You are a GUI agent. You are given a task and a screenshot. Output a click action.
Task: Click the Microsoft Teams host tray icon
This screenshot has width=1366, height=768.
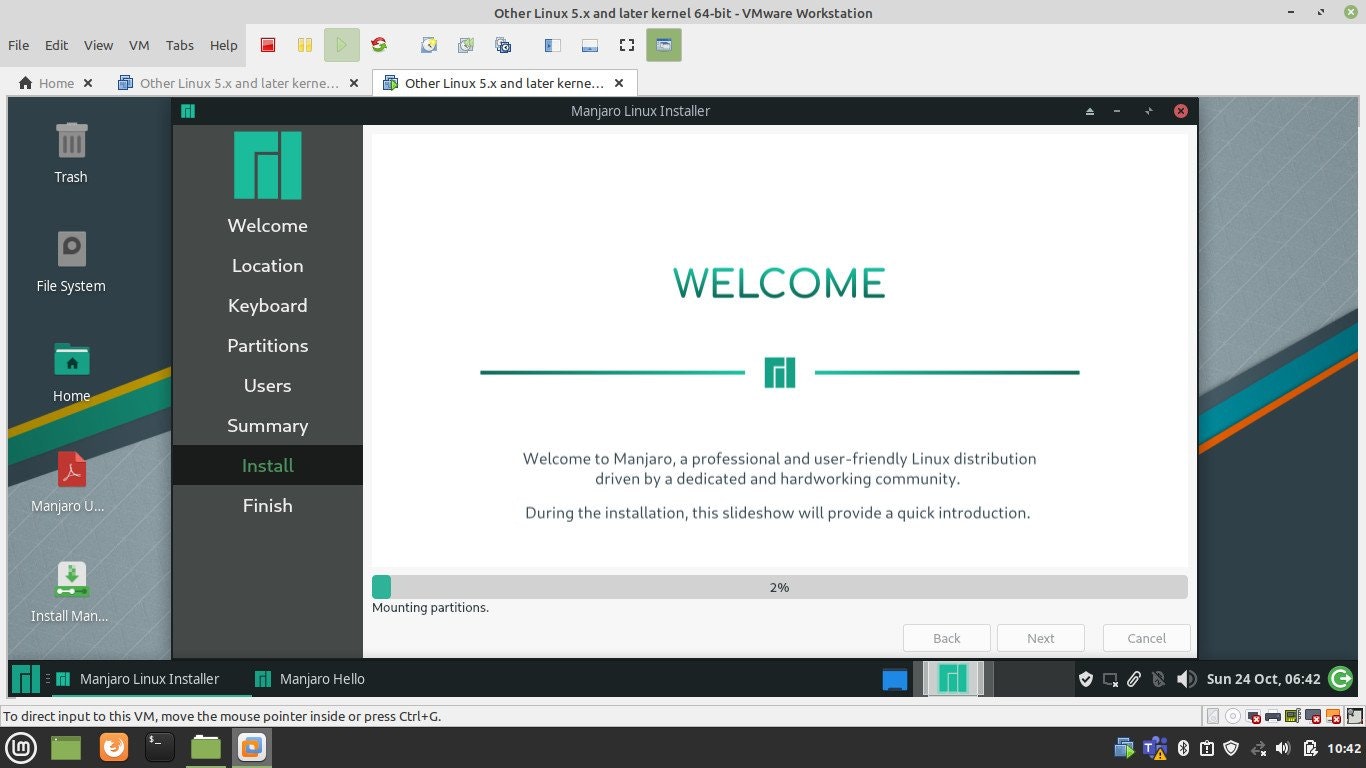(x=1155, y=748)
